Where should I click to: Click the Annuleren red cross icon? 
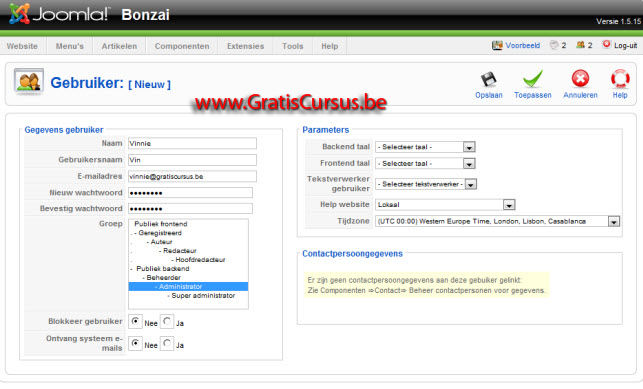(x=580, y=78)
